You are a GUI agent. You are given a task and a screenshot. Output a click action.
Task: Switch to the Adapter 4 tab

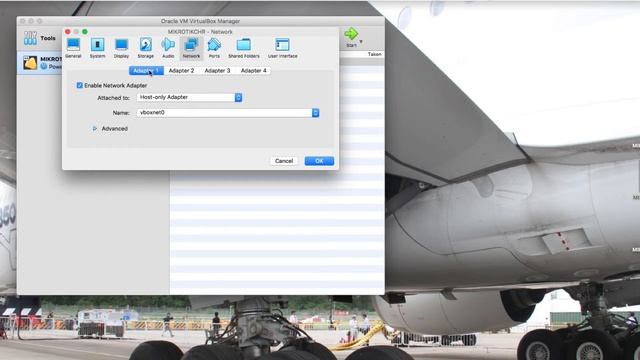coord(253,71)
